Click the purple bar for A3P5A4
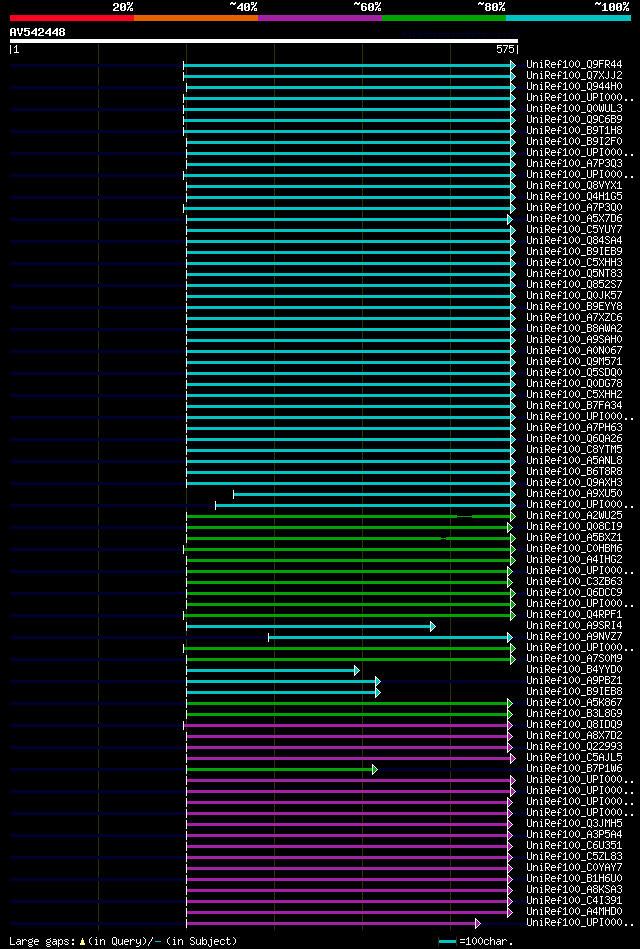640x949 pixels. point(349,835)
